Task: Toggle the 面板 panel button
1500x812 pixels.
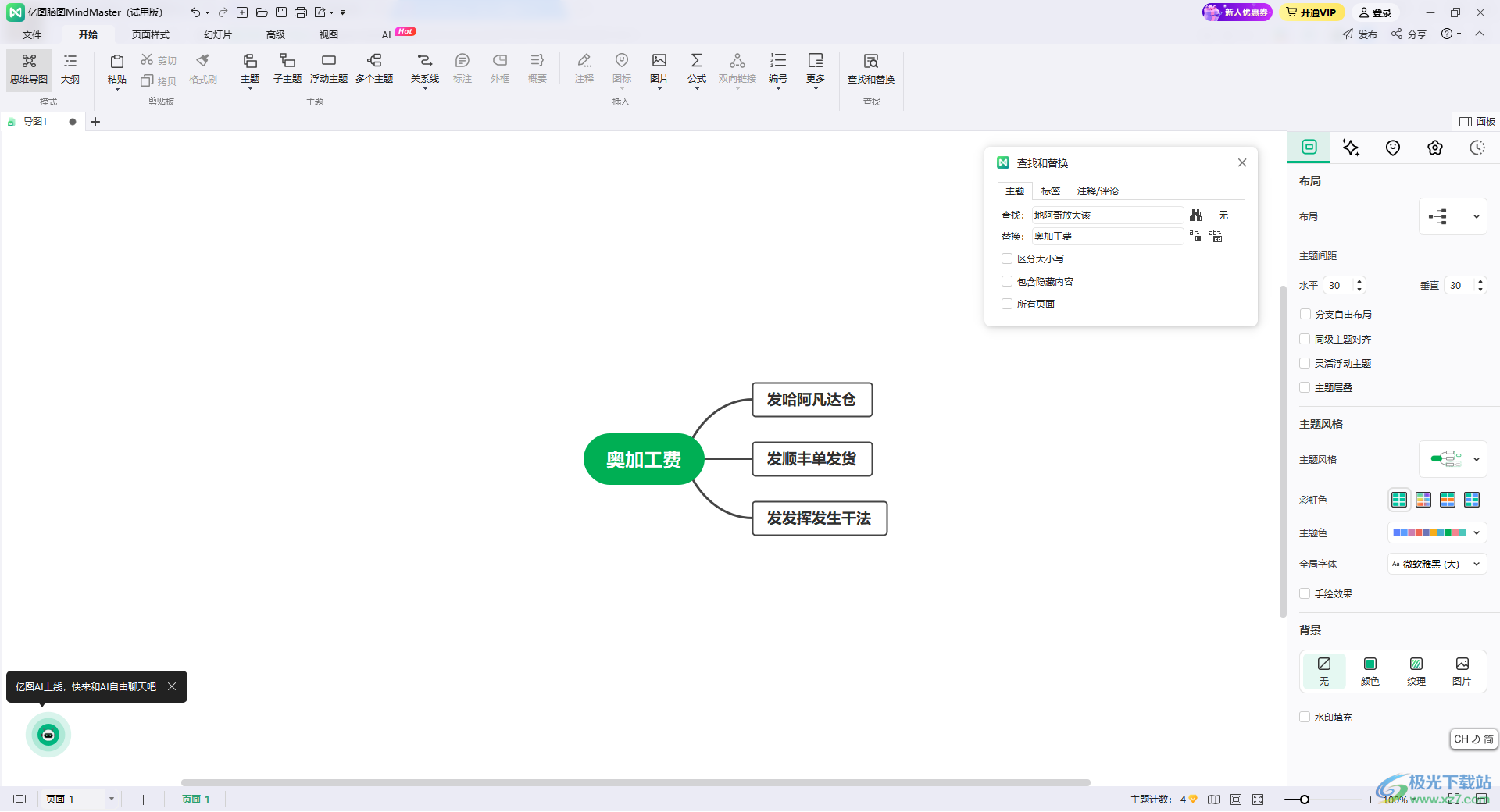Action: [1477, 122]
